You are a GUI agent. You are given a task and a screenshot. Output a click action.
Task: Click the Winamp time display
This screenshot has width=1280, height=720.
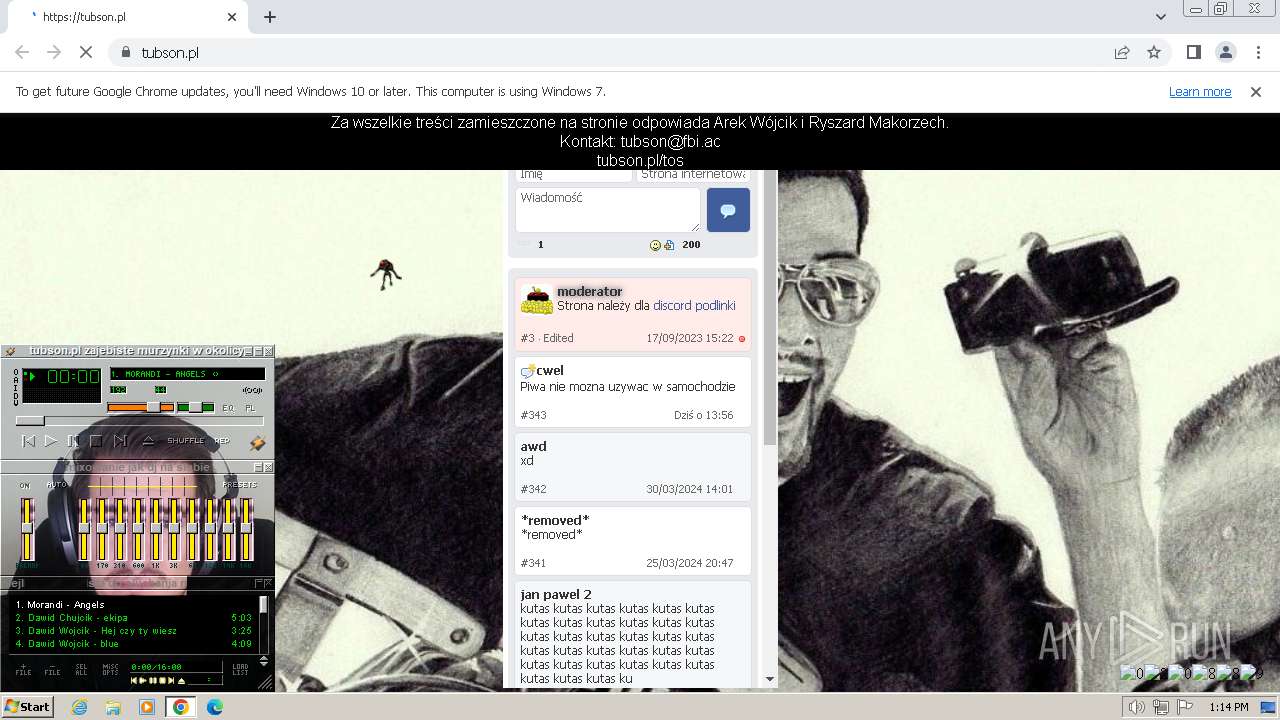click(x=73, y=377)
